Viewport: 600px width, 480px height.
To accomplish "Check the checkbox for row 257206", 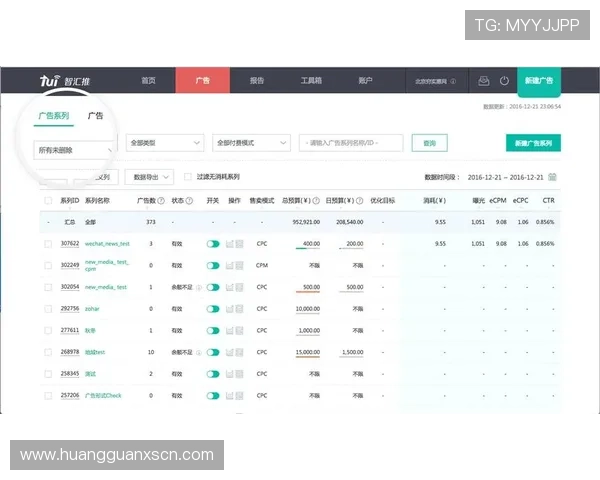I will pos(48,395).
